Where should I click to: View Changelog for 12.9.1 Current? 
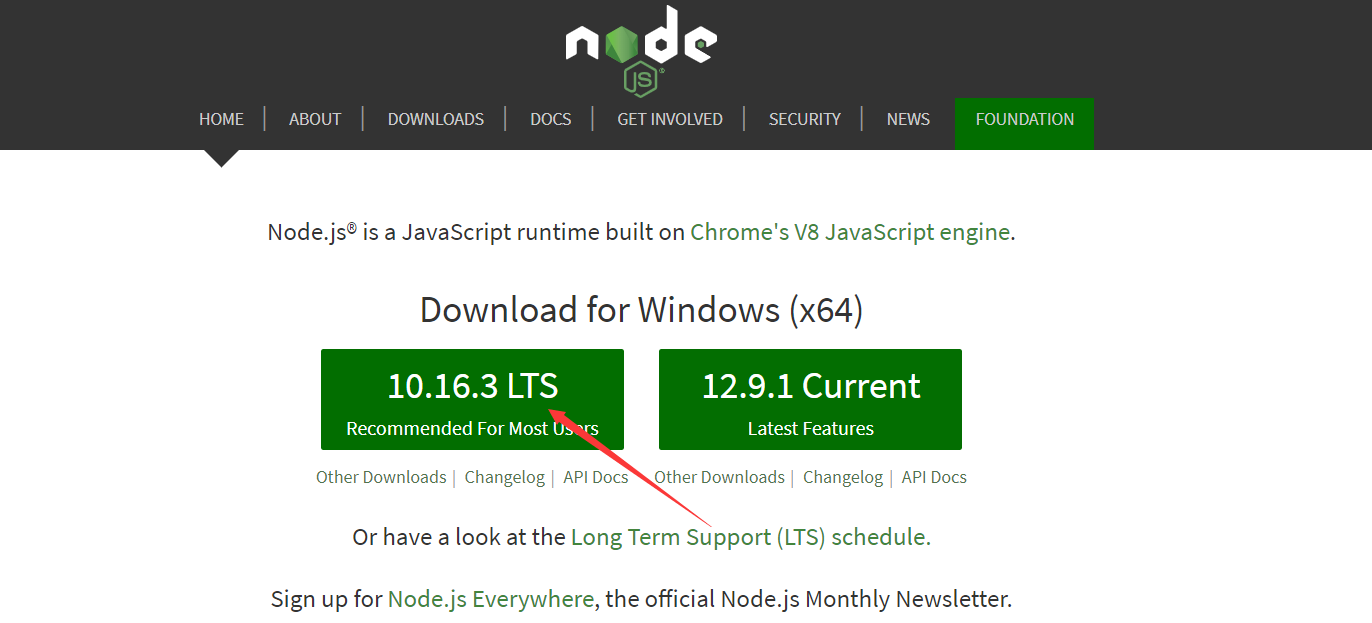843,477
